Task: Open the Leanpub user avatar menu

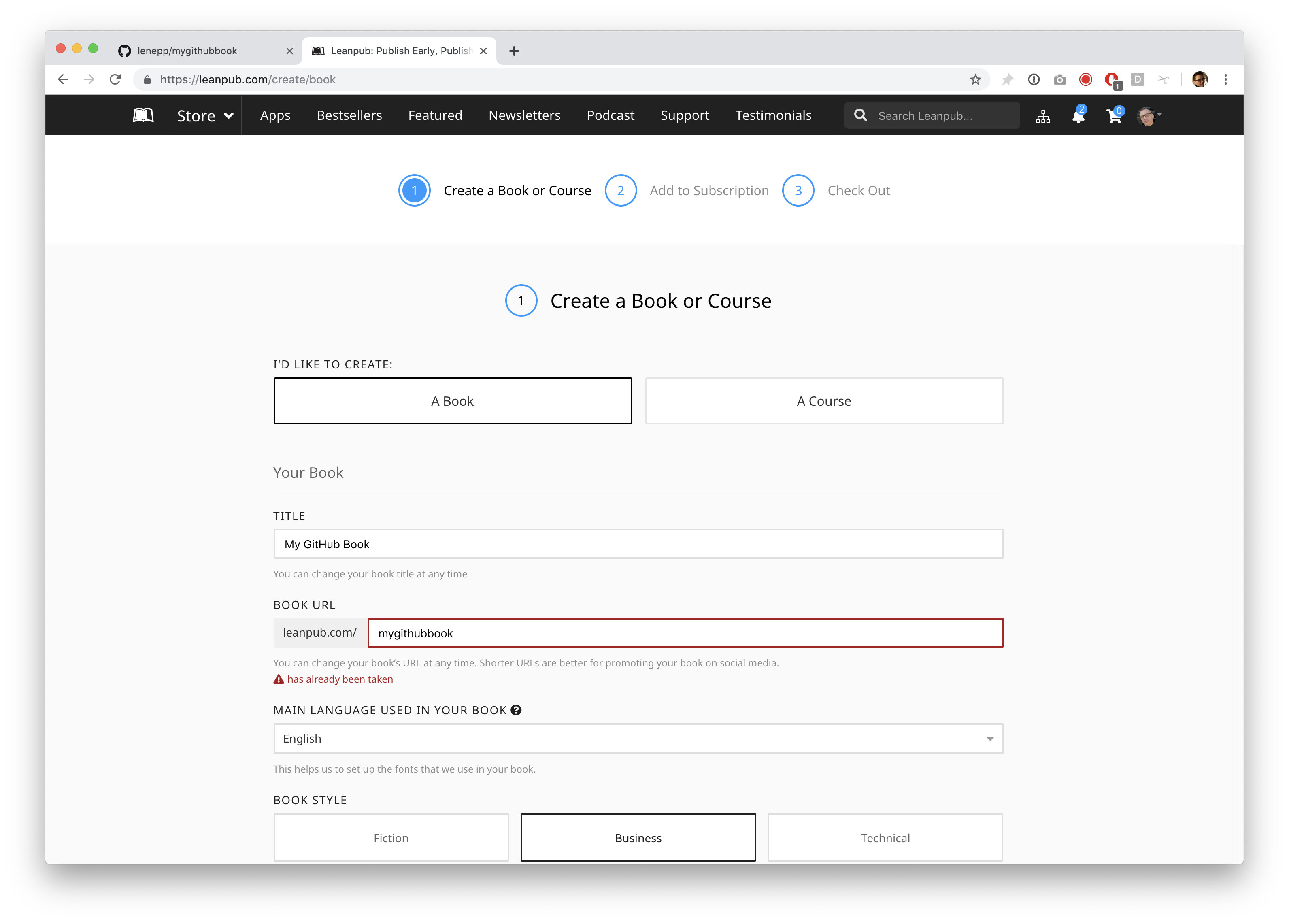Action: click(1149, 116)
